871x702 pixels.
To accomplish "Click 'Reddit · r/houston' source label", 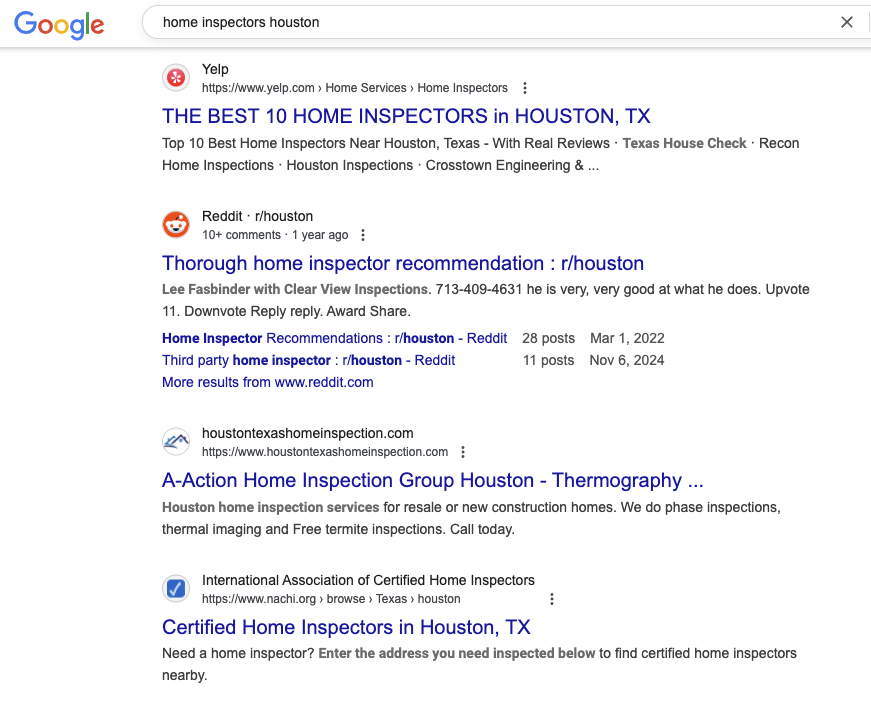I will (257, 216).
